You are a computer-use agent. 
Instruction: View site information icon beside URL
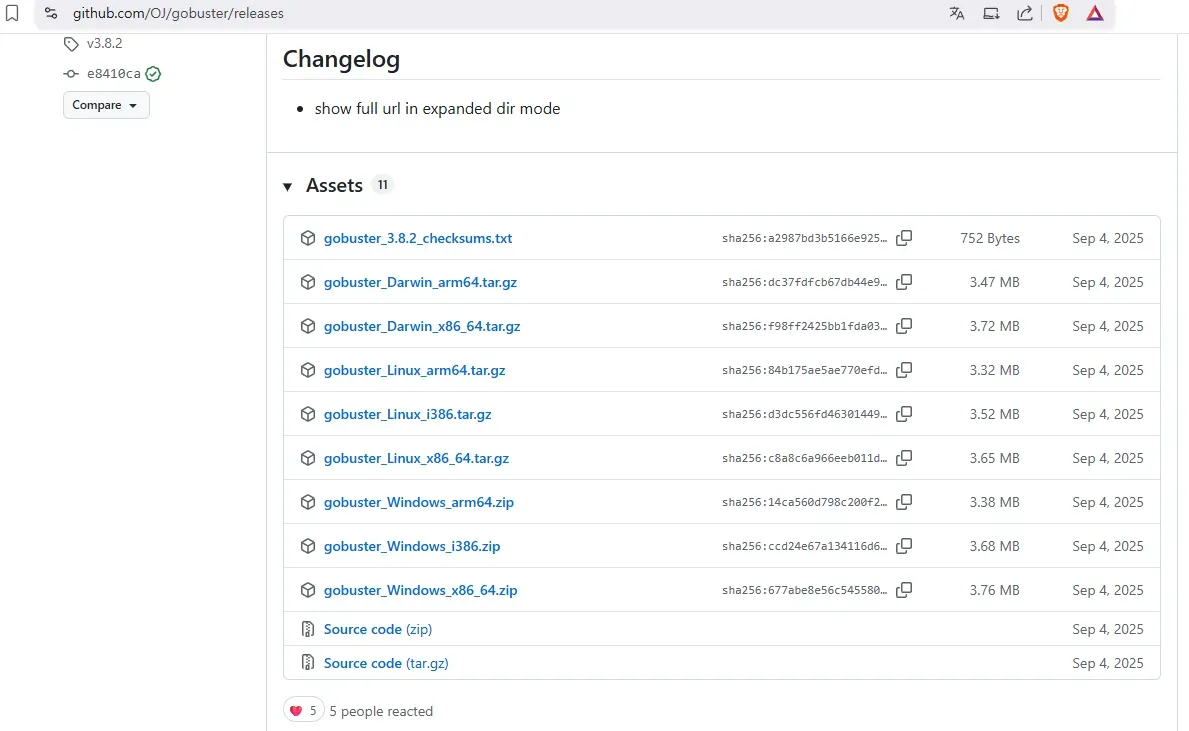pyautogui.click(x=51, y=13)
